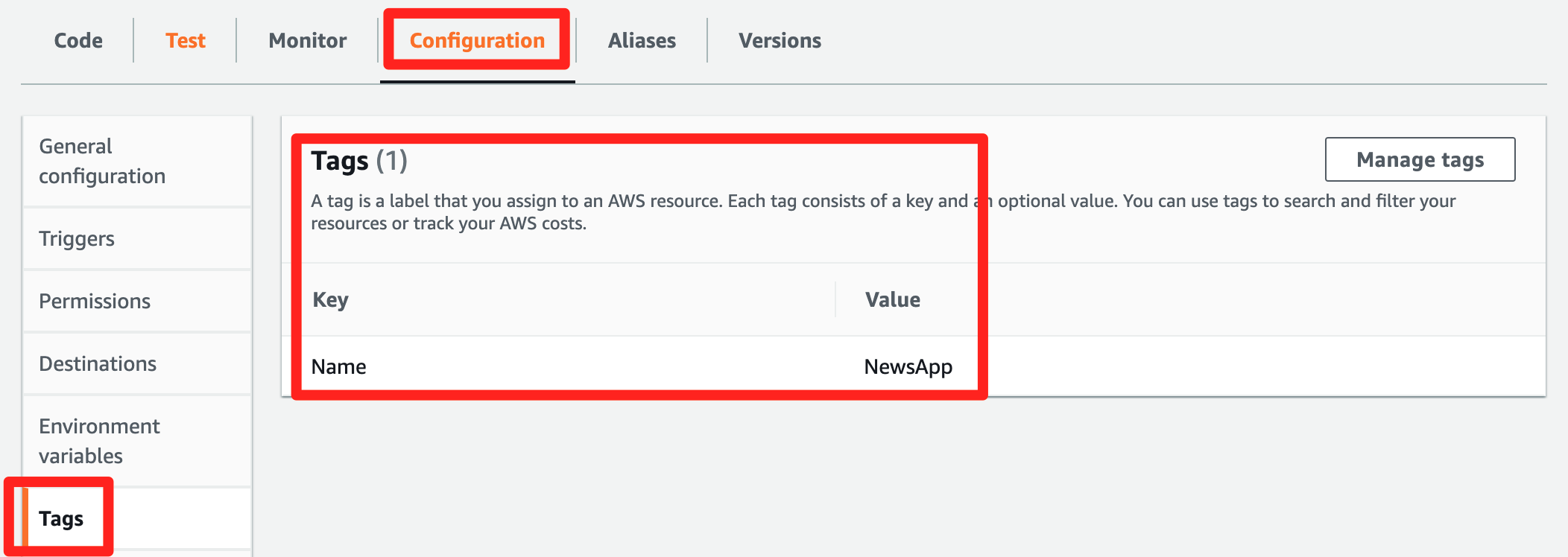
Task: Open Permissions settings in sidebar
Action: [x=137, y=301]
